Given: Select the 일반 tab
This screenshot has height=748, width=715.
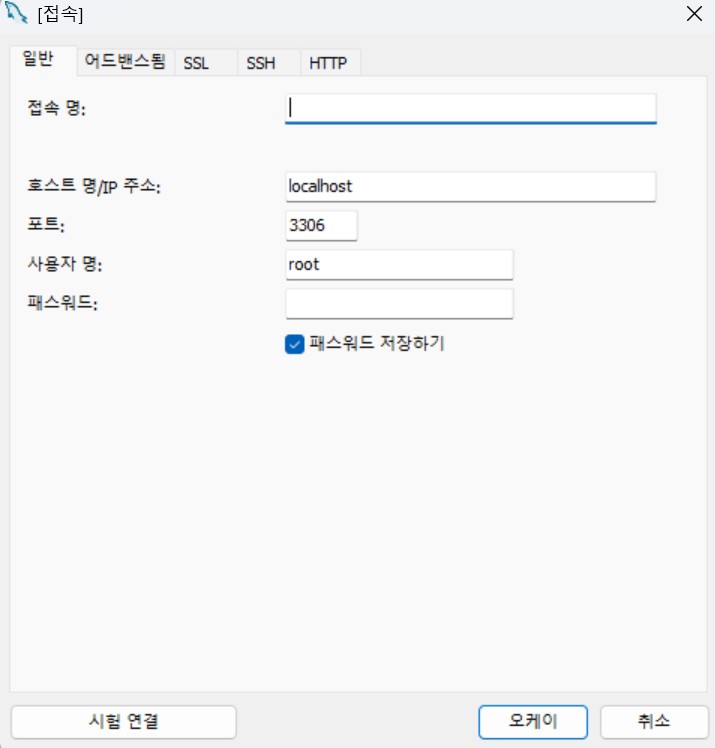Looking at the screenshot, I should pos(42,60).
